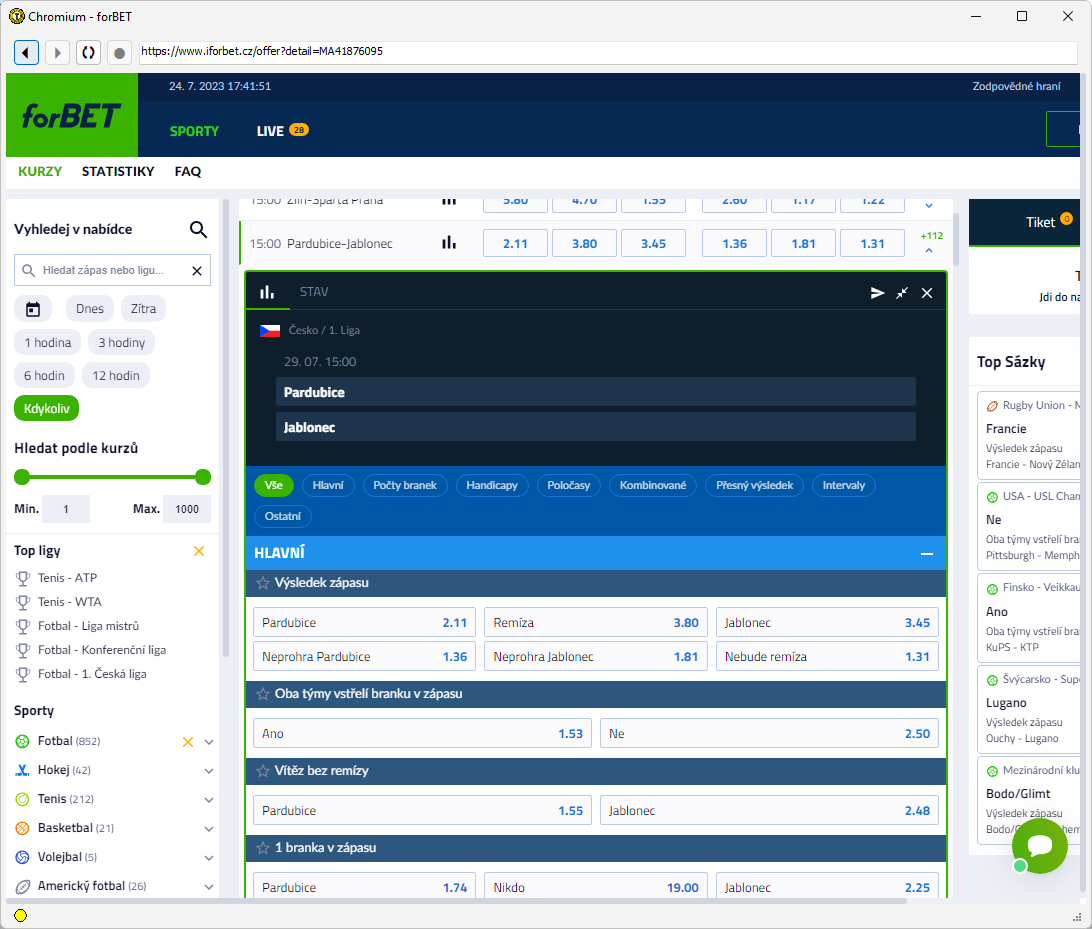Image resolution: width=1092 pixels, height=929 pixels.
Task: Open the STAV tab in match detail
Action: click(x=313, y=292)
